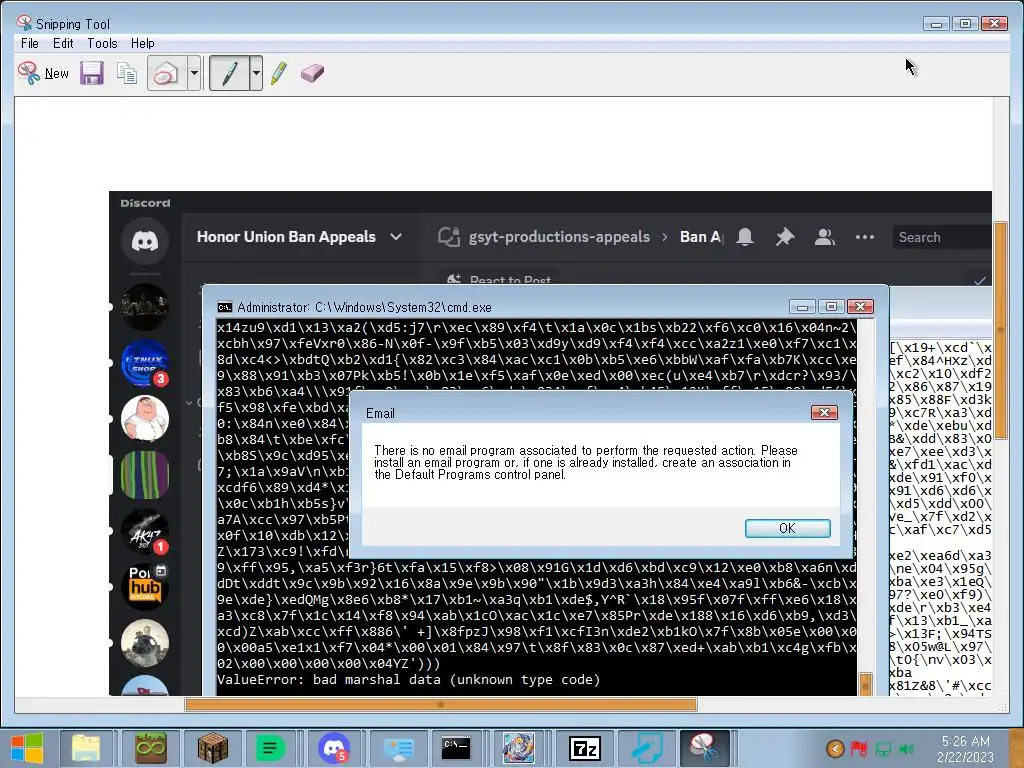Image resolution: width=1024 pixels, height=768 pixels.
Task: Open the green infinity block taskbar app
Action: [151, 748]
